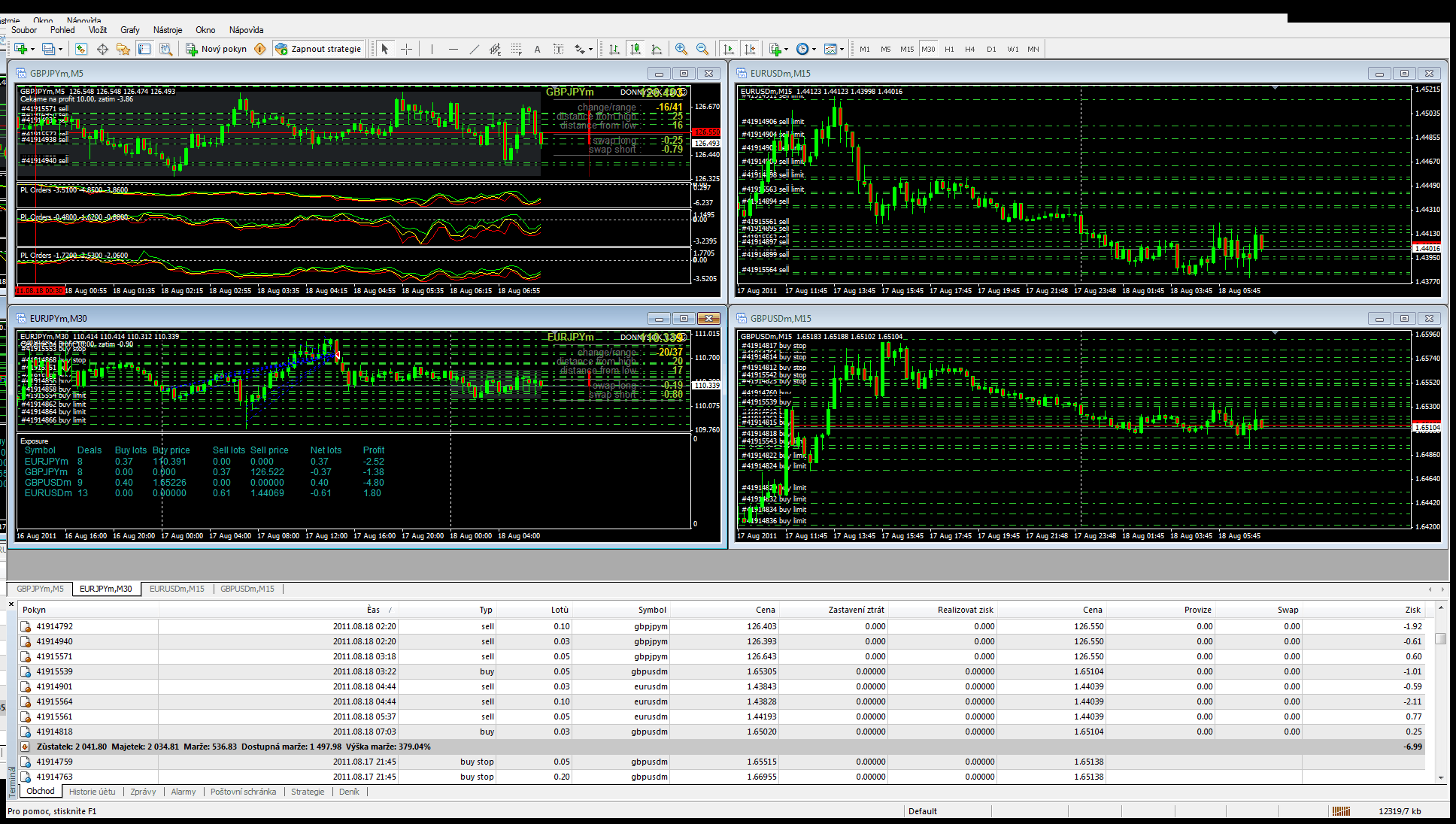Select the crosshair cursor tool
This screenshot has height=824, width=1456.
point(406,49)
